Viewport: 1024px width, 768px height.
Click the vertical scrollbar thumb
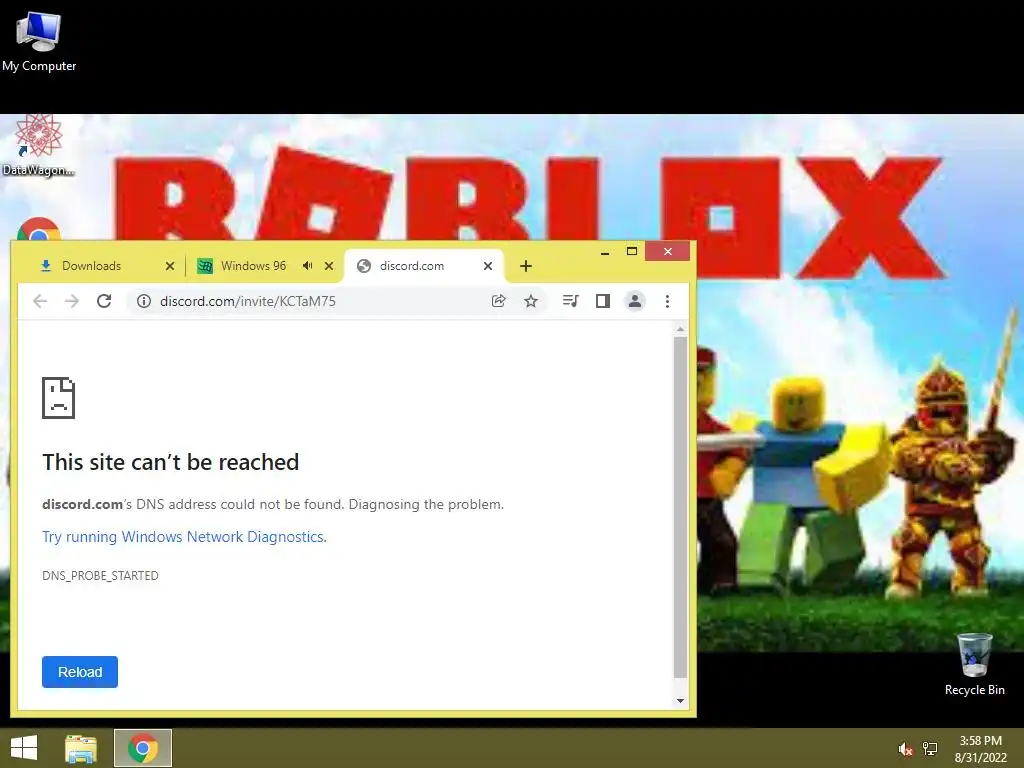680,507
